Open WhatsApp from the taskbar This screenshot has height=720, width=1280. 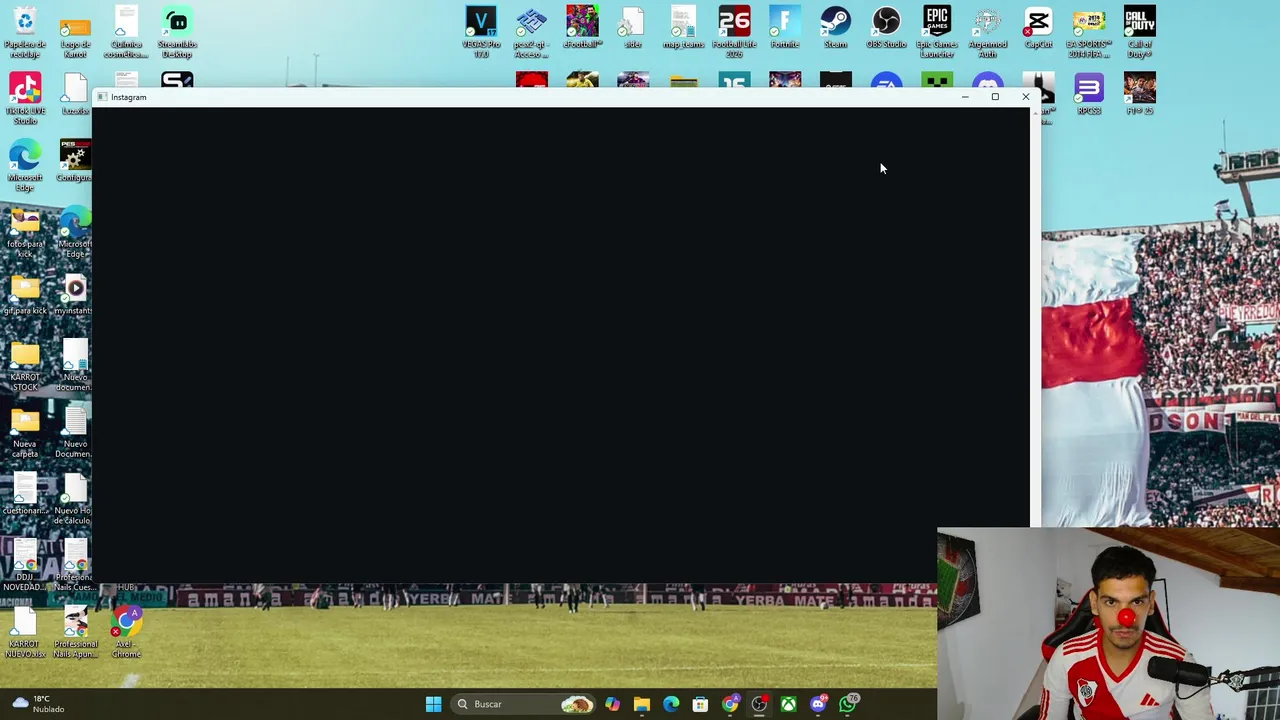pos(848,704)
